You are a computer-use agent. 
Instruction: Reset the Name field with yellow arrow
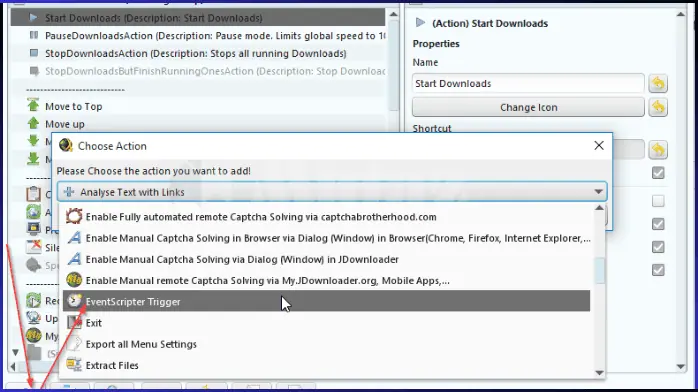pos(658,83)
